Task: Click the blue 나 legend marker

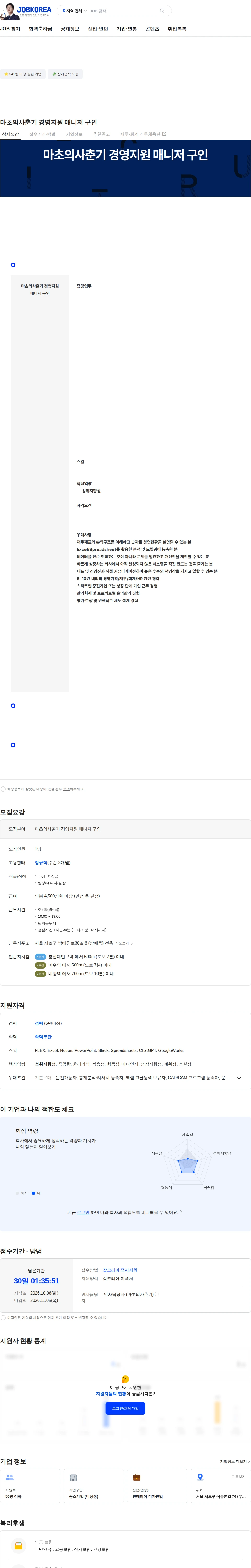Action: click(x=33, y=1193)
